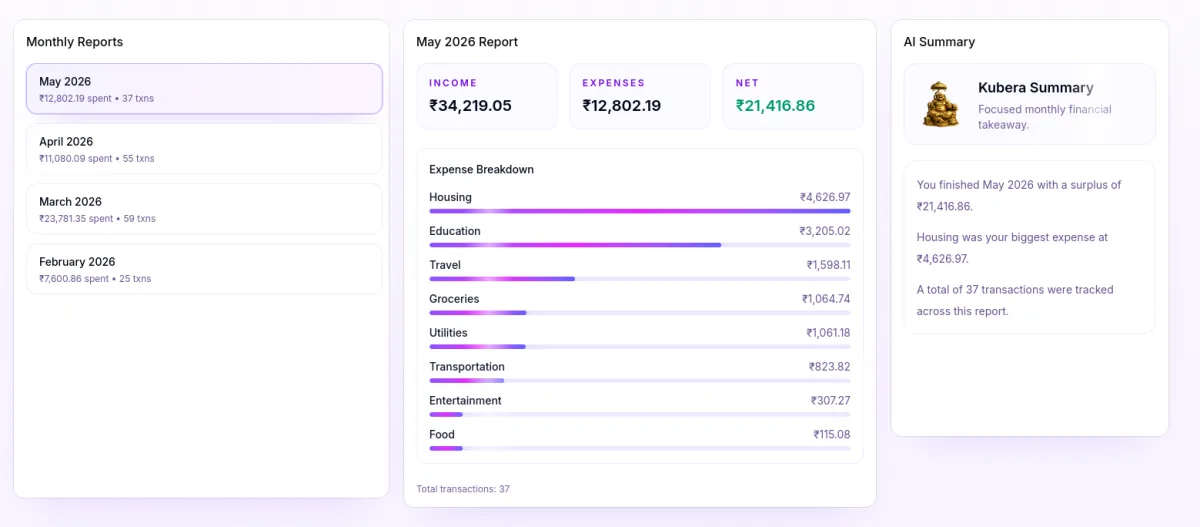This screenshot has height=527, width=1200.
Task: Click the Net card showing ₹21,416.86
Action: [x=793, y=96]
